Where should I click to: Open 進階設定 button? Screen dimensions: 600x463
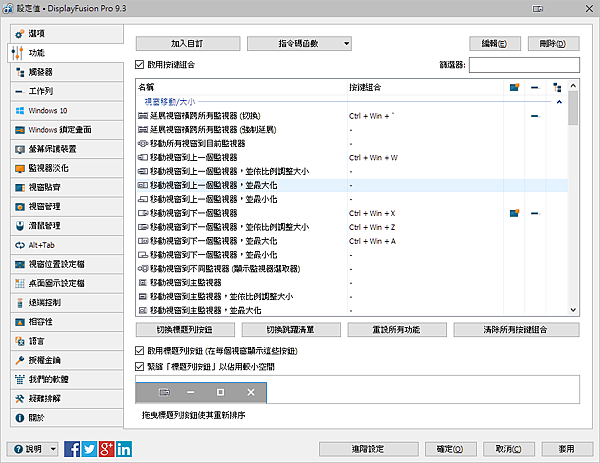(368, 449)
